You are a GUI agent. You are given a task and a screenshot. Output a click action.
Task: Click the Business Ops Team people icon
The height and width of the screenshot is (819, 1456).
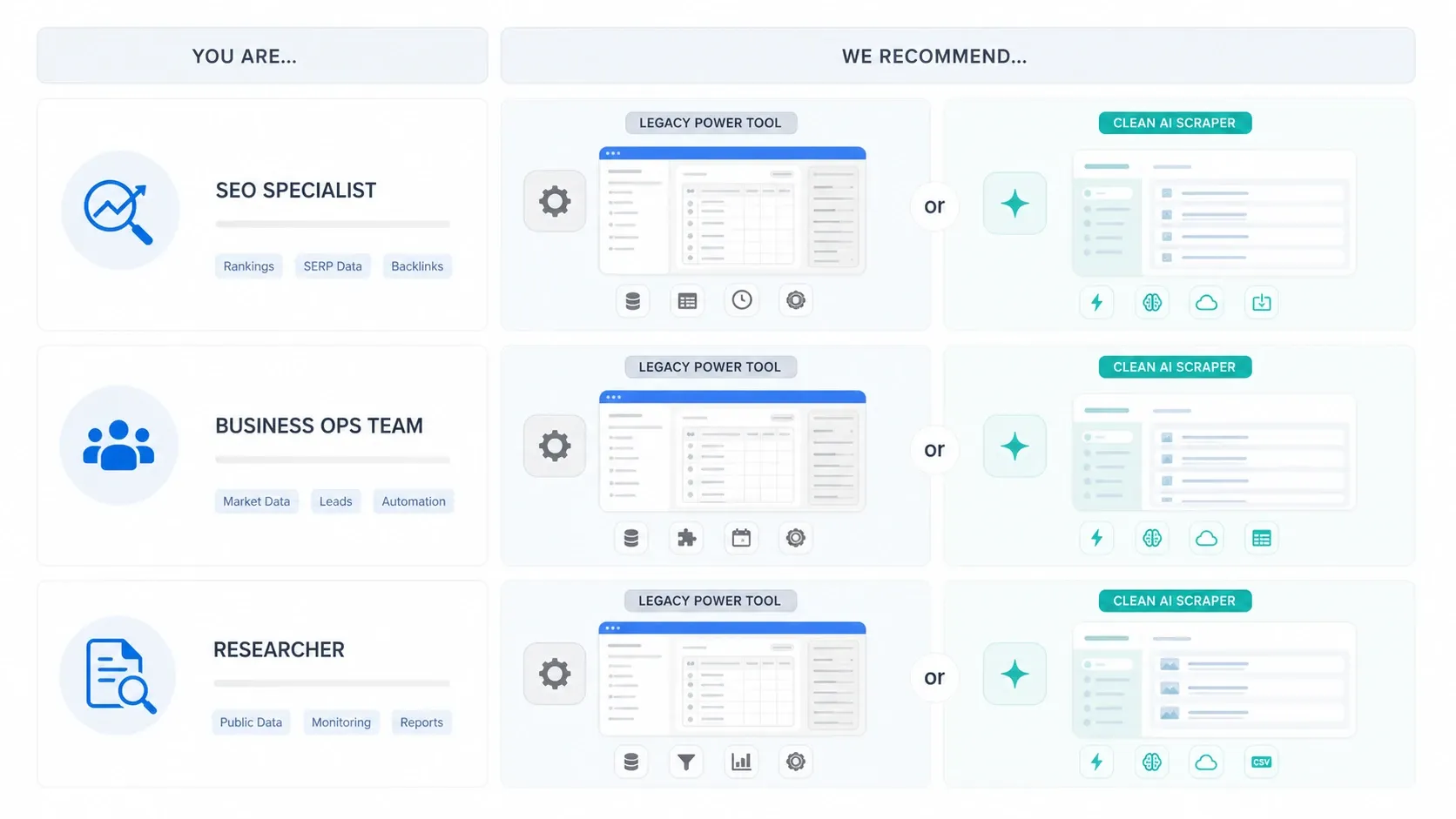pyautogui.click(x=118, y=446)
